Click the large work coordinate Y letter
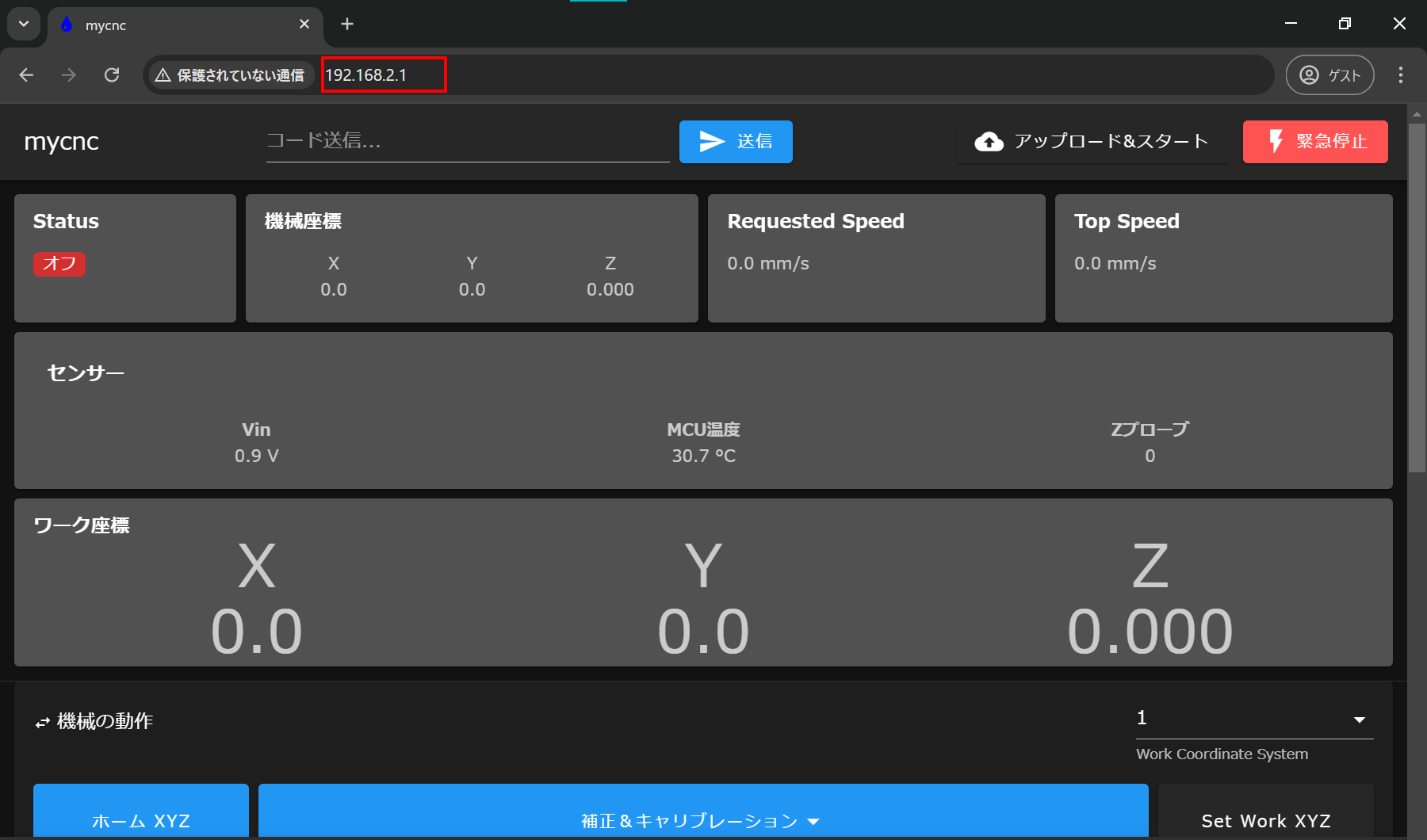The width and height of the screenshot is (1427, 840). [x=703, y=566]
